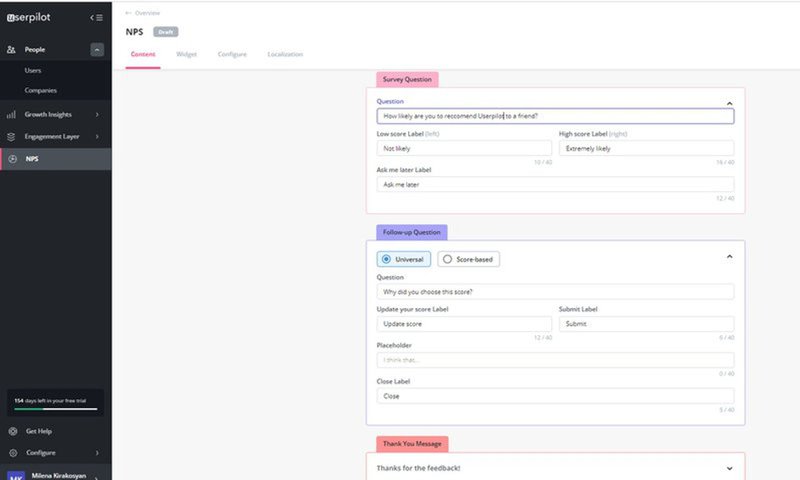Open the Localization tab
Viewport: 800px width, 480px height.
285,54
